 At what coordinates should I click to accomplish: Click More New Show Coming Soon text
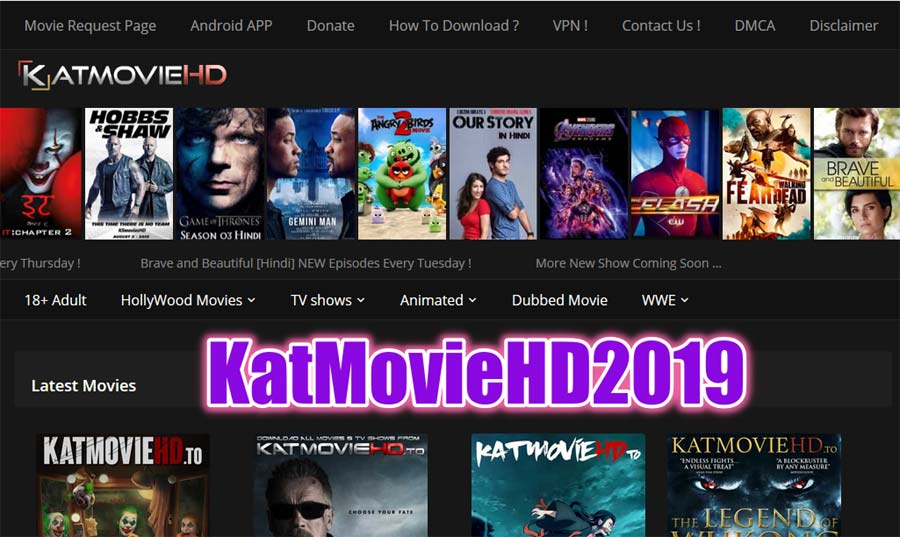[629, 263]
